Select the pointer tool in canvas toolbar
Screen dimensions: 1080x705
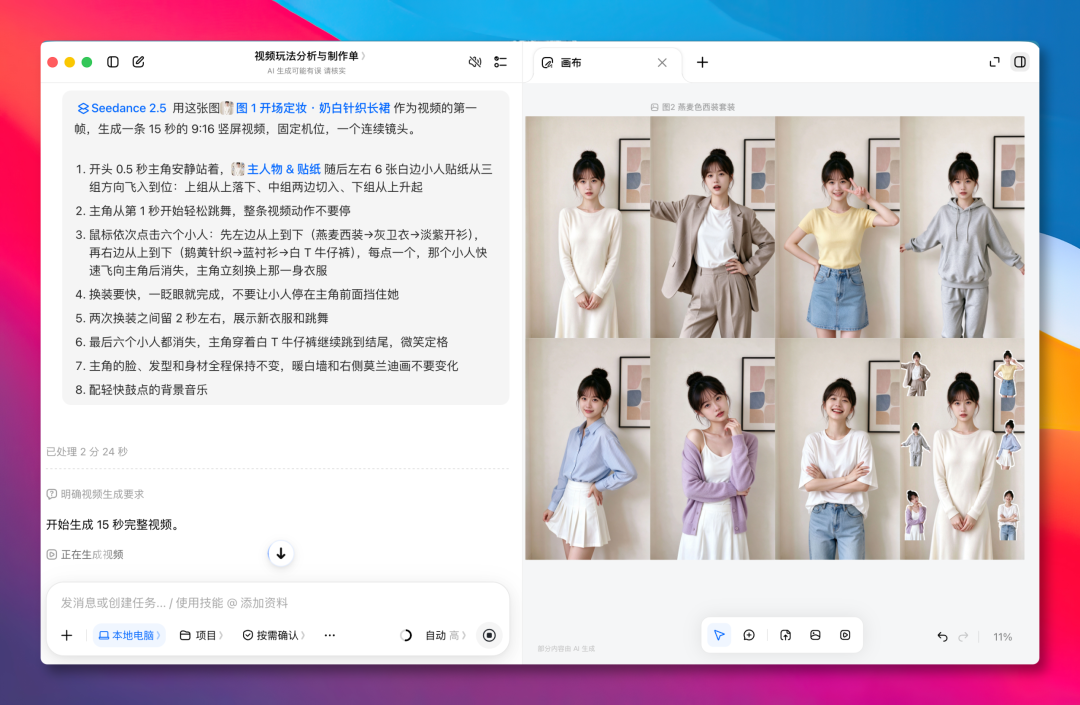point(719,635)
